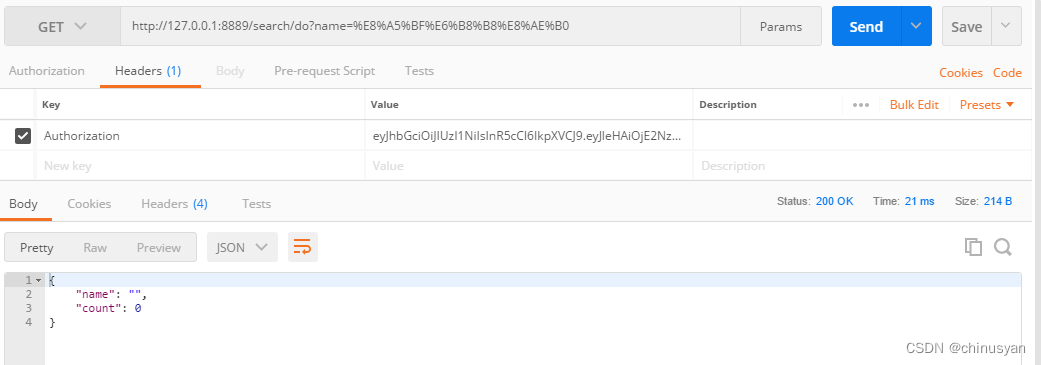Open the Params editor button
The width and height of the screenshot is (1041, 365).
[x=781, y=27]
